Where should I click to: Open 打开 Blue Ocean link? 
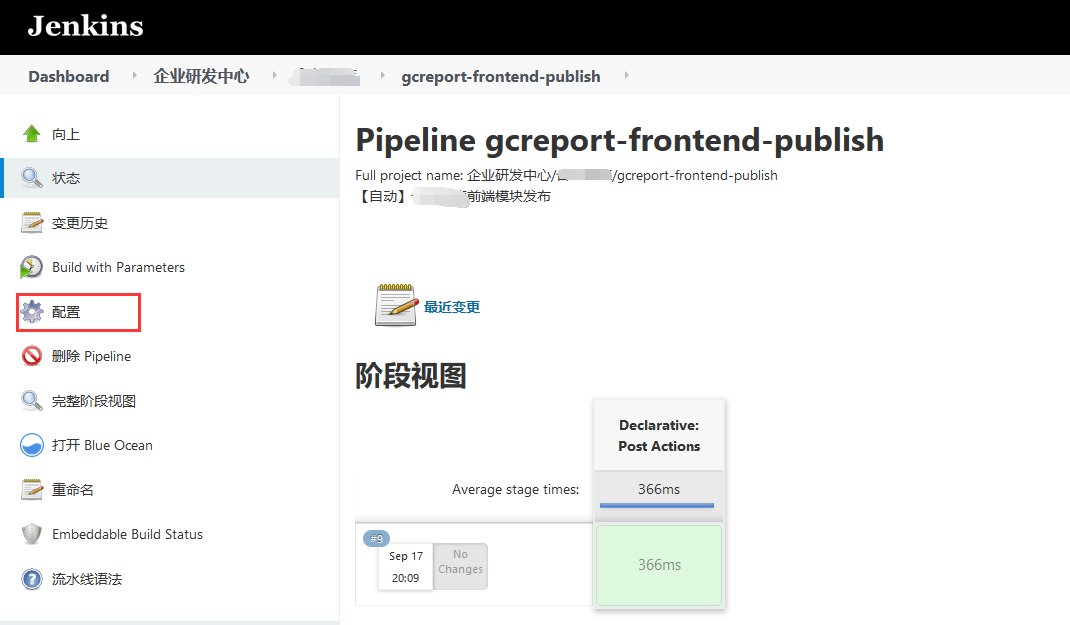click(x=102, y=446)
